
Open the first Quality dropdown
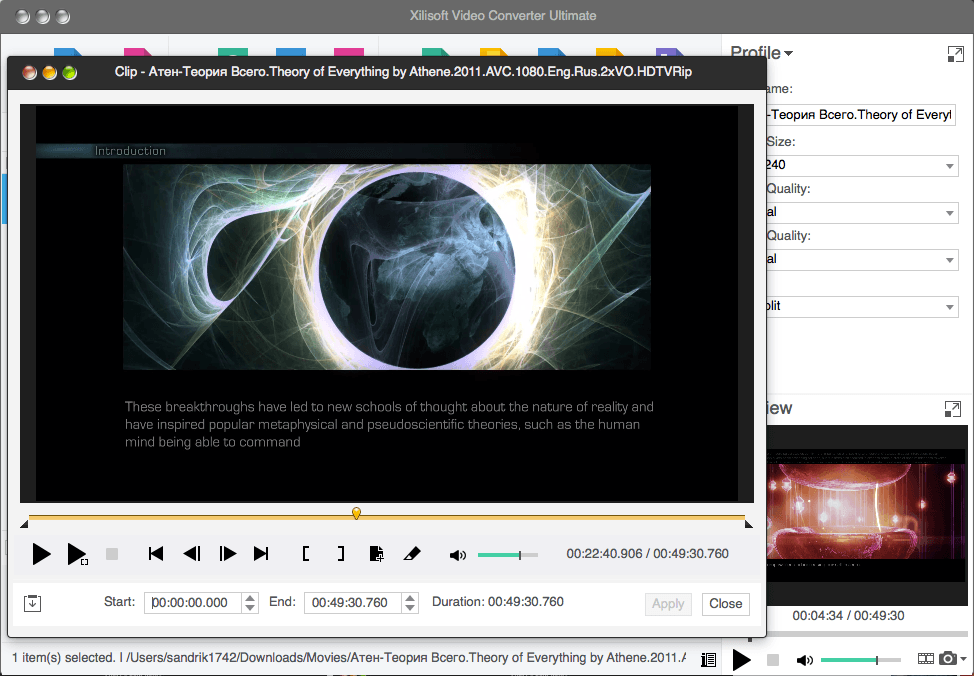(862, 212)
